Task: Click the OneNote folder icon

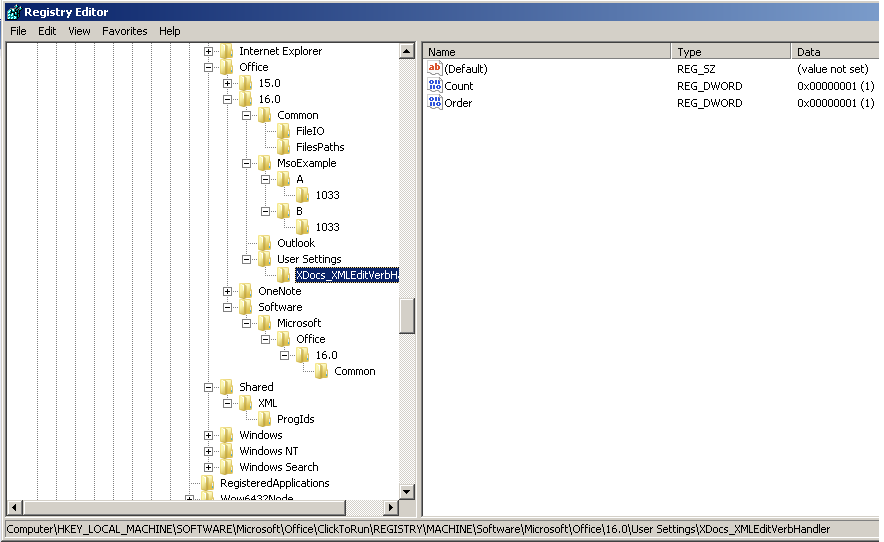Action: (246, 292)
